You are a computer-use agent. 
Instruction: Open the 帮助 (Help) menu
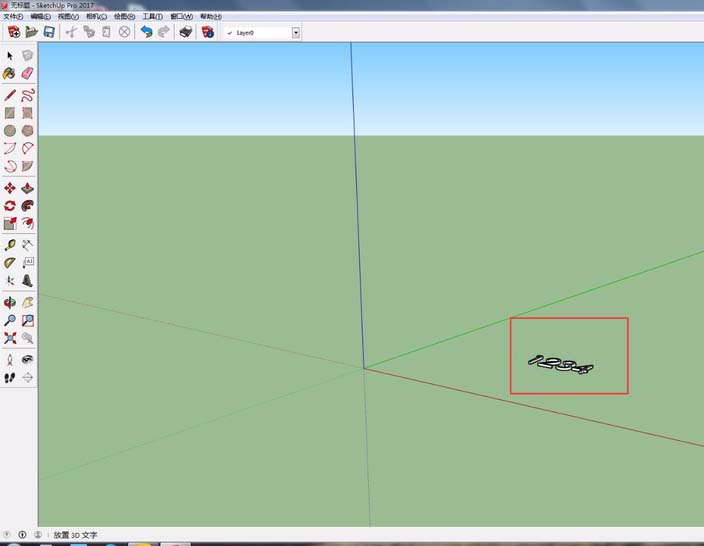pos(211,17)
